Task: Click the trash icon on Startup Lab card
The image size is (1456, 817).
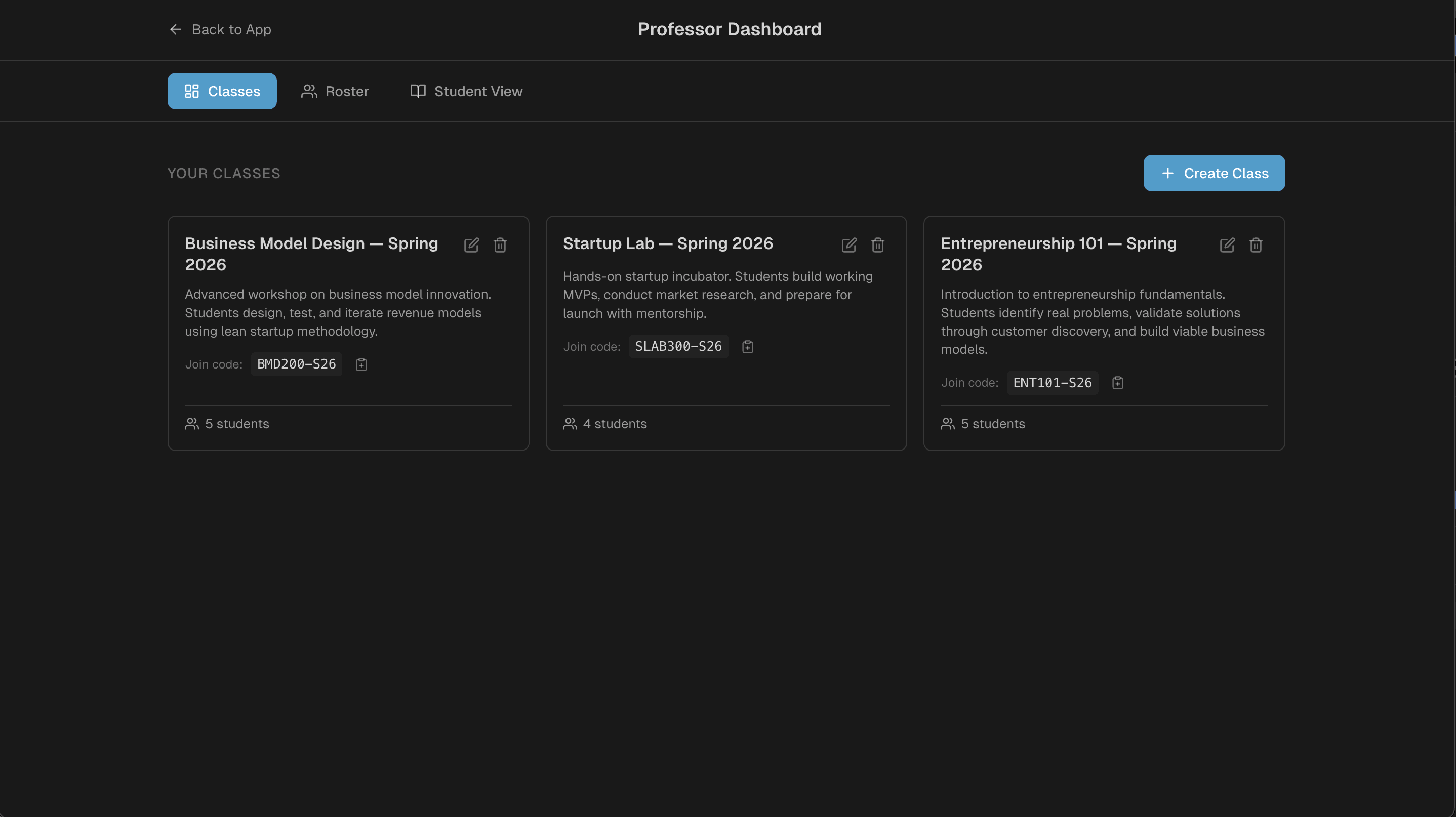Action: click(877, 244)
